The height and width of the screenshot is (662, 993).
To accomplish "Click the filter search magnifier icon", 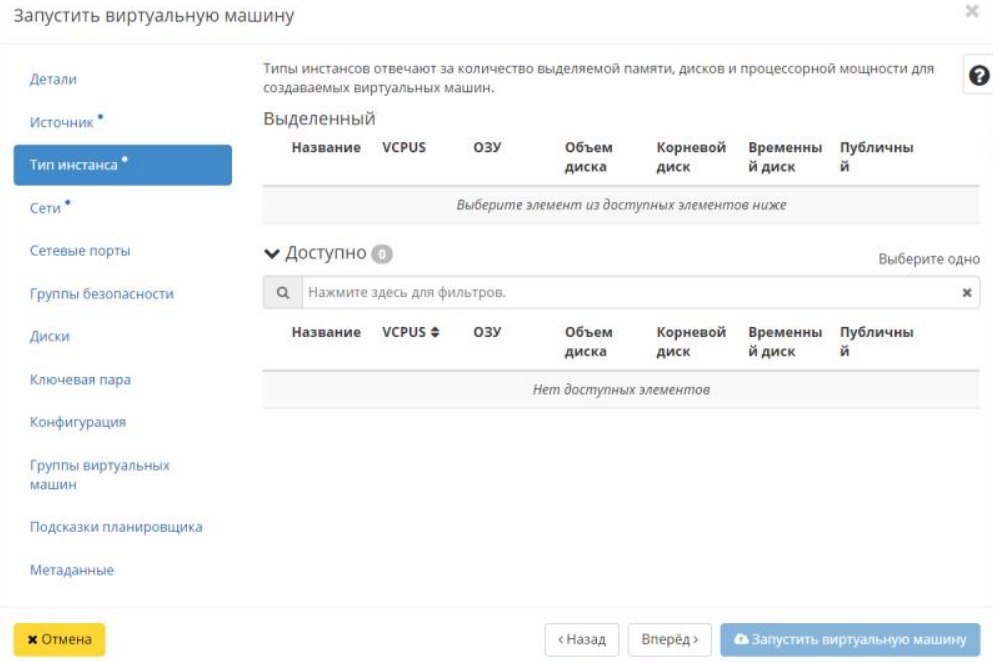I will [283, 293].
